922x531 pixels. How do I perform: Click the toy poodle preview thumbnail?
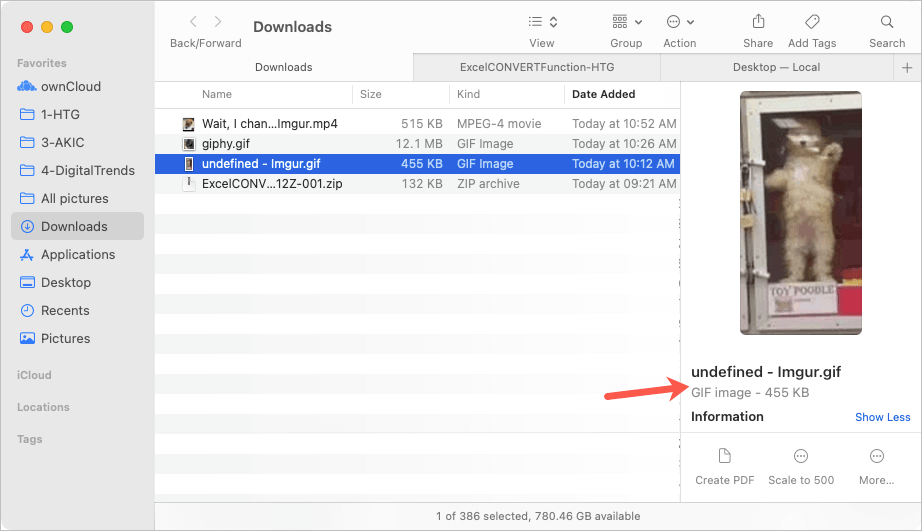pyautogui.click(x=800, y=213)
